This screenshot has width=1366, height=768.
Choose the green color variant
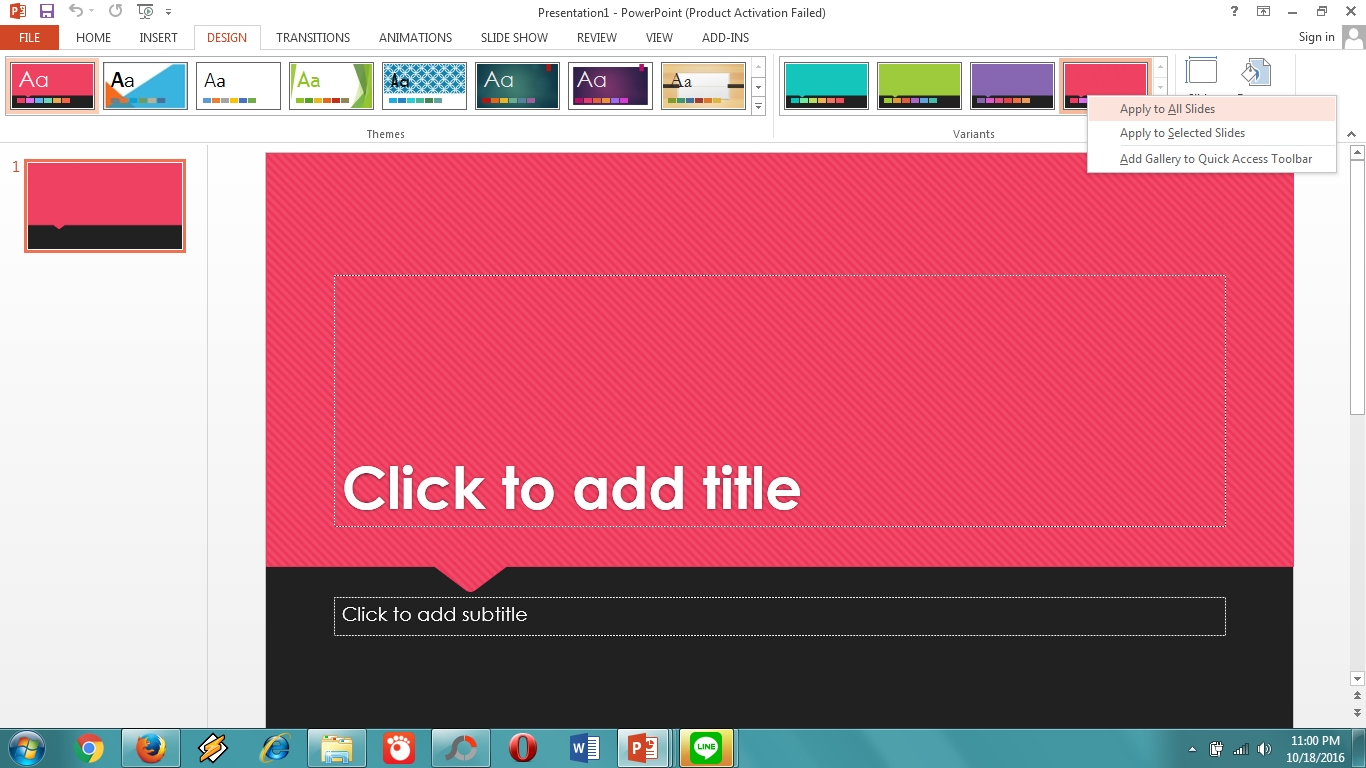click(919, 86)
